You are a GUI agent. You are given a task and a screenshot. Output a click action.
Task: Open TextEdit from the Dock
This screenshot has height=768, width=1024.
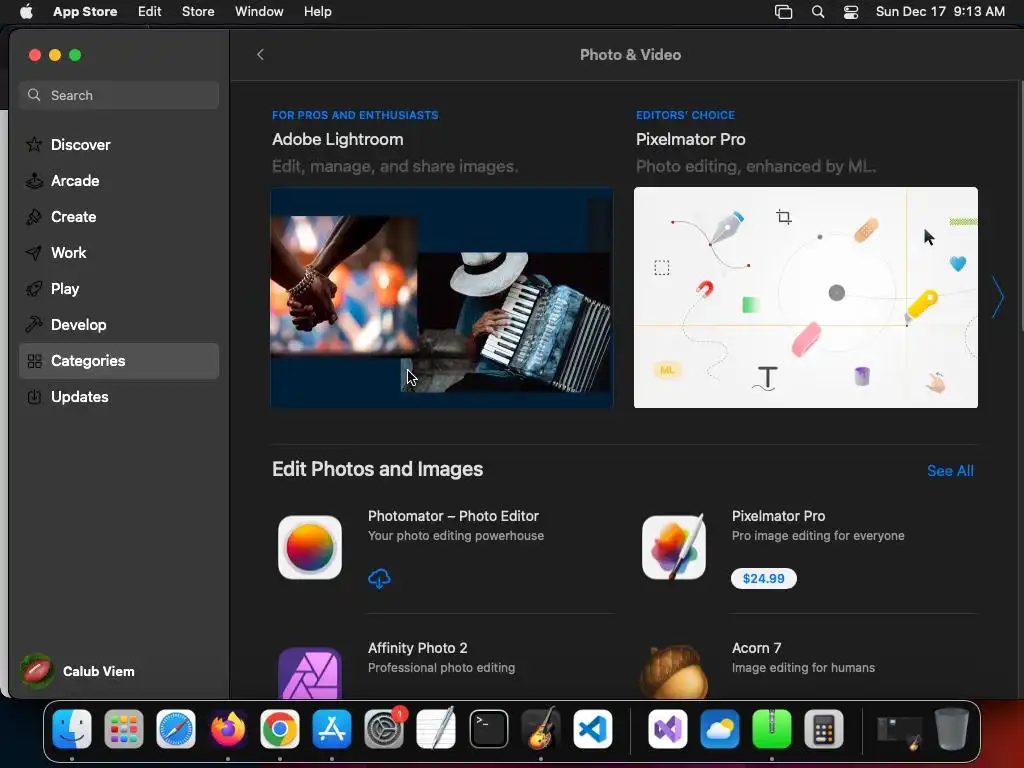click(436, 728)
